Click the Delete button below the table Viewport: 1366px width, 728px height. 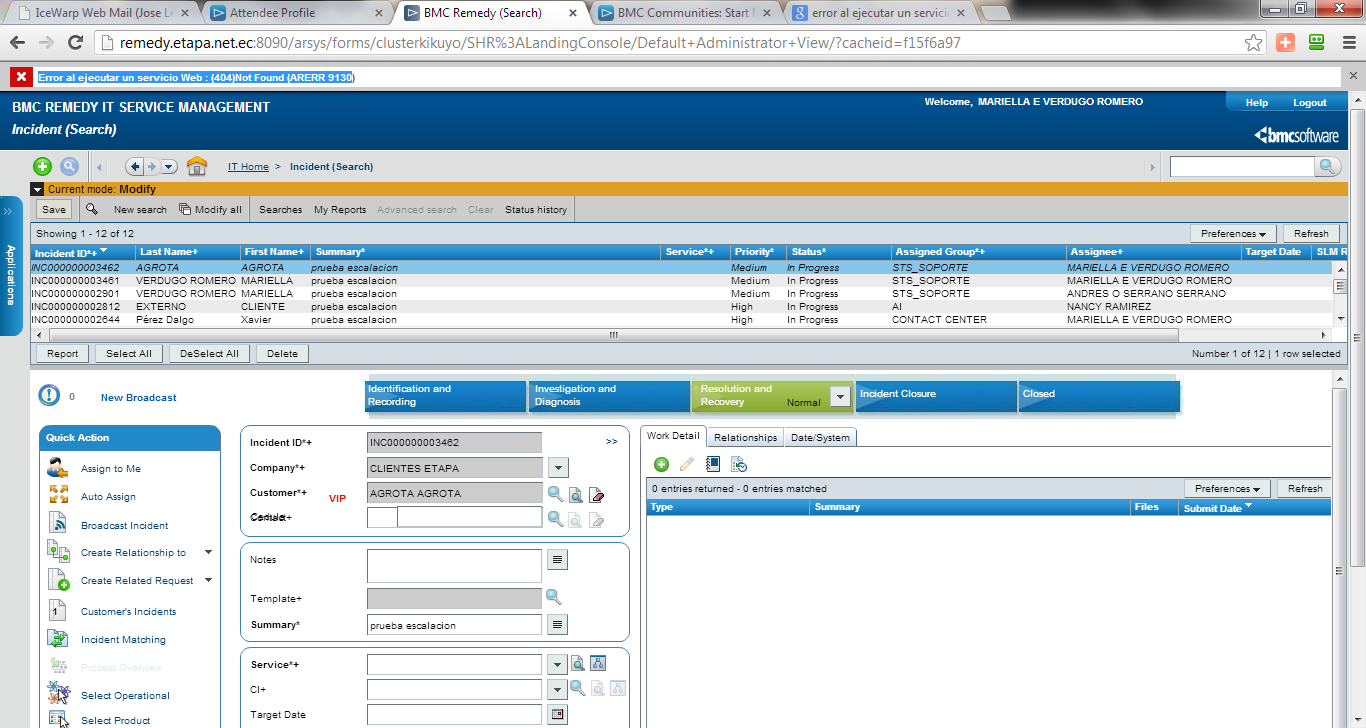coord(282,353)
